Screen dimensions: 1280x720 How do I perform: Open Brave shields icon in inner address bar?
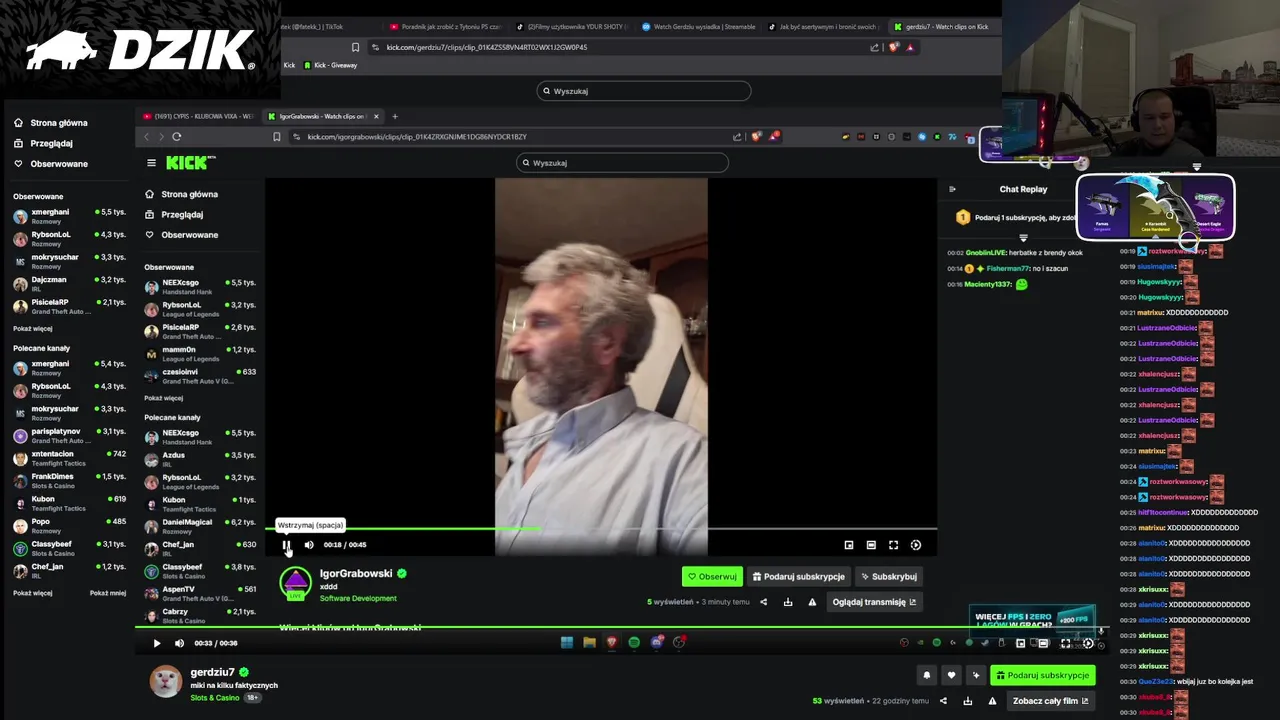(757, 137)
